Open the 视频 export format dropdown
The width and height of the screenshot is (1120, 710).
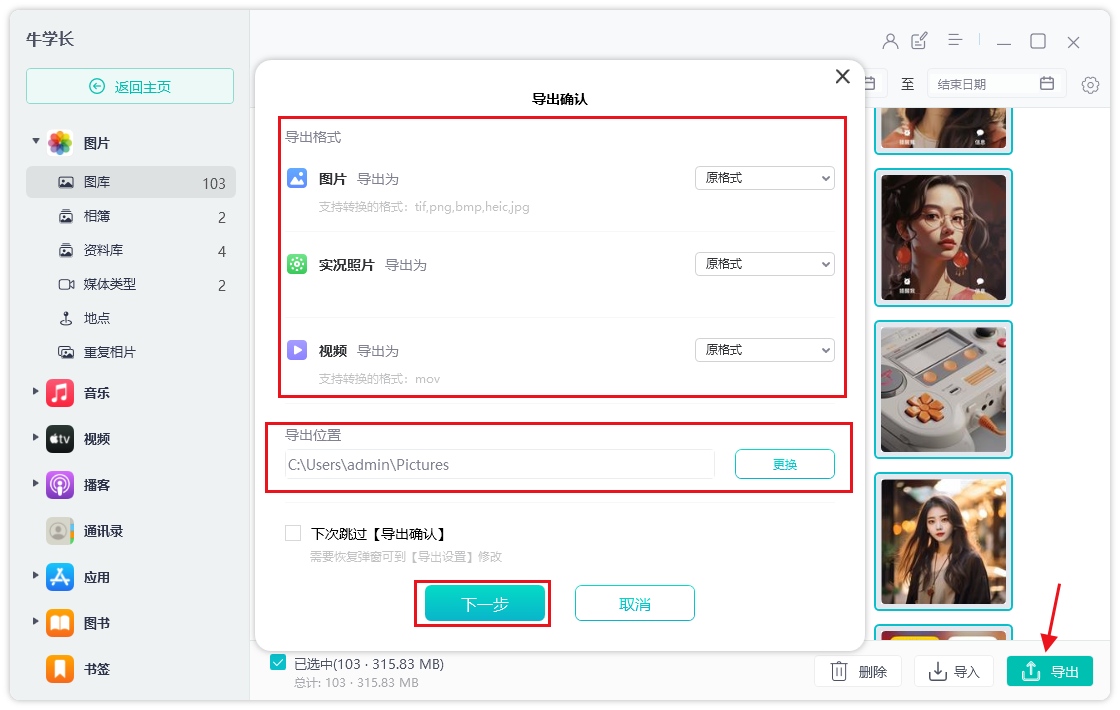(764, 349)
